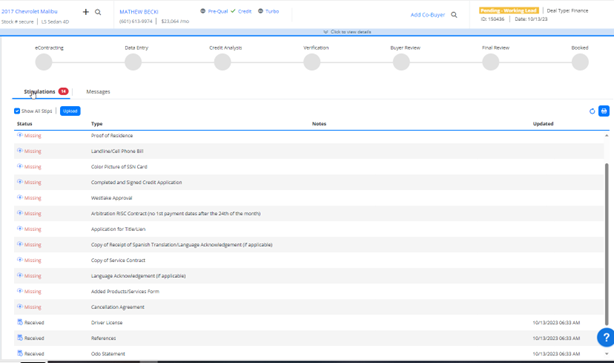Click the Credit Analysis progress step circle
This screenshot has width=614, height=363.
click(222, 62)
